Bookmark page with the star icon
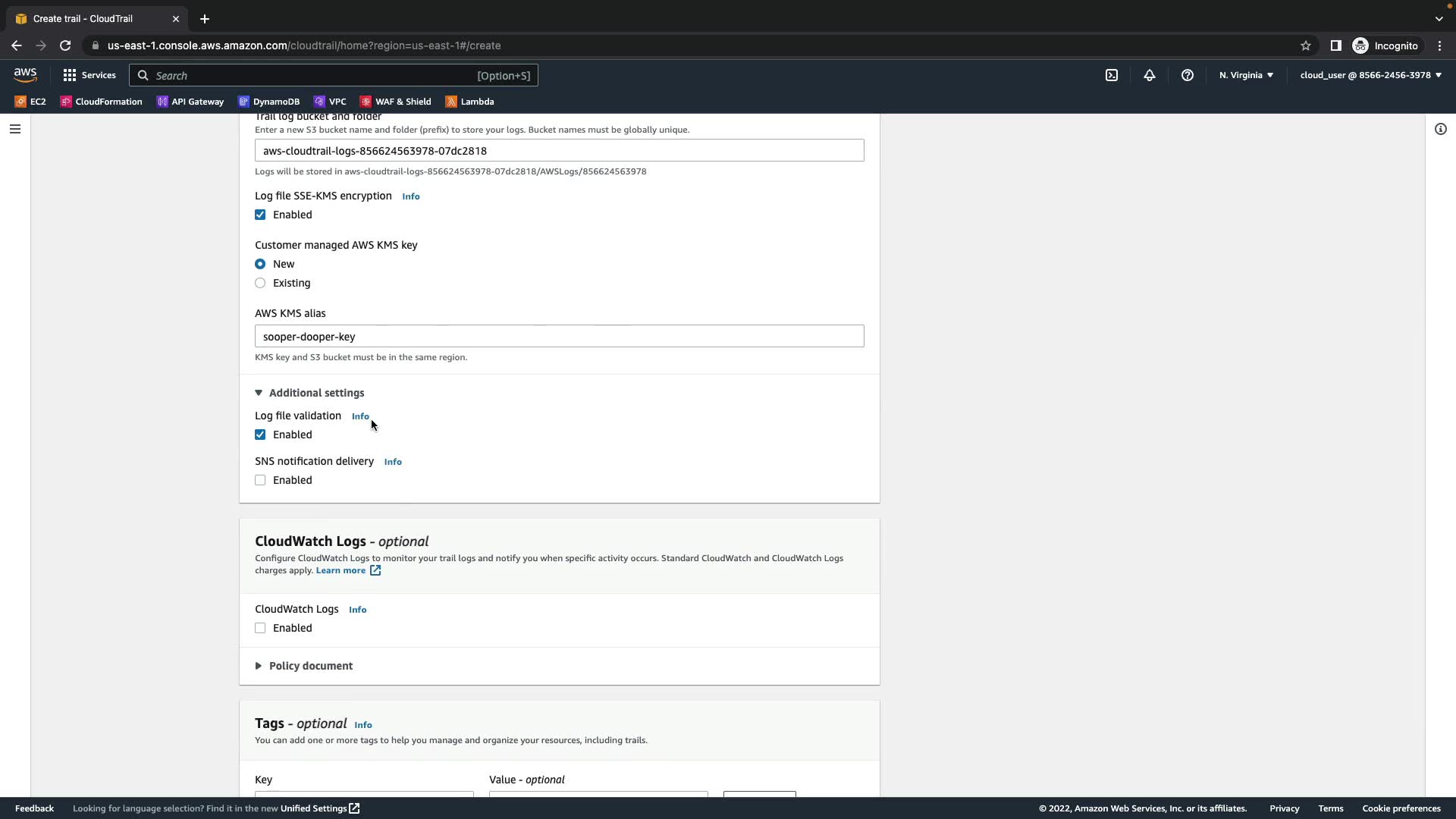This screenshot has width=1456, height=819. (x=1305, y=45)
